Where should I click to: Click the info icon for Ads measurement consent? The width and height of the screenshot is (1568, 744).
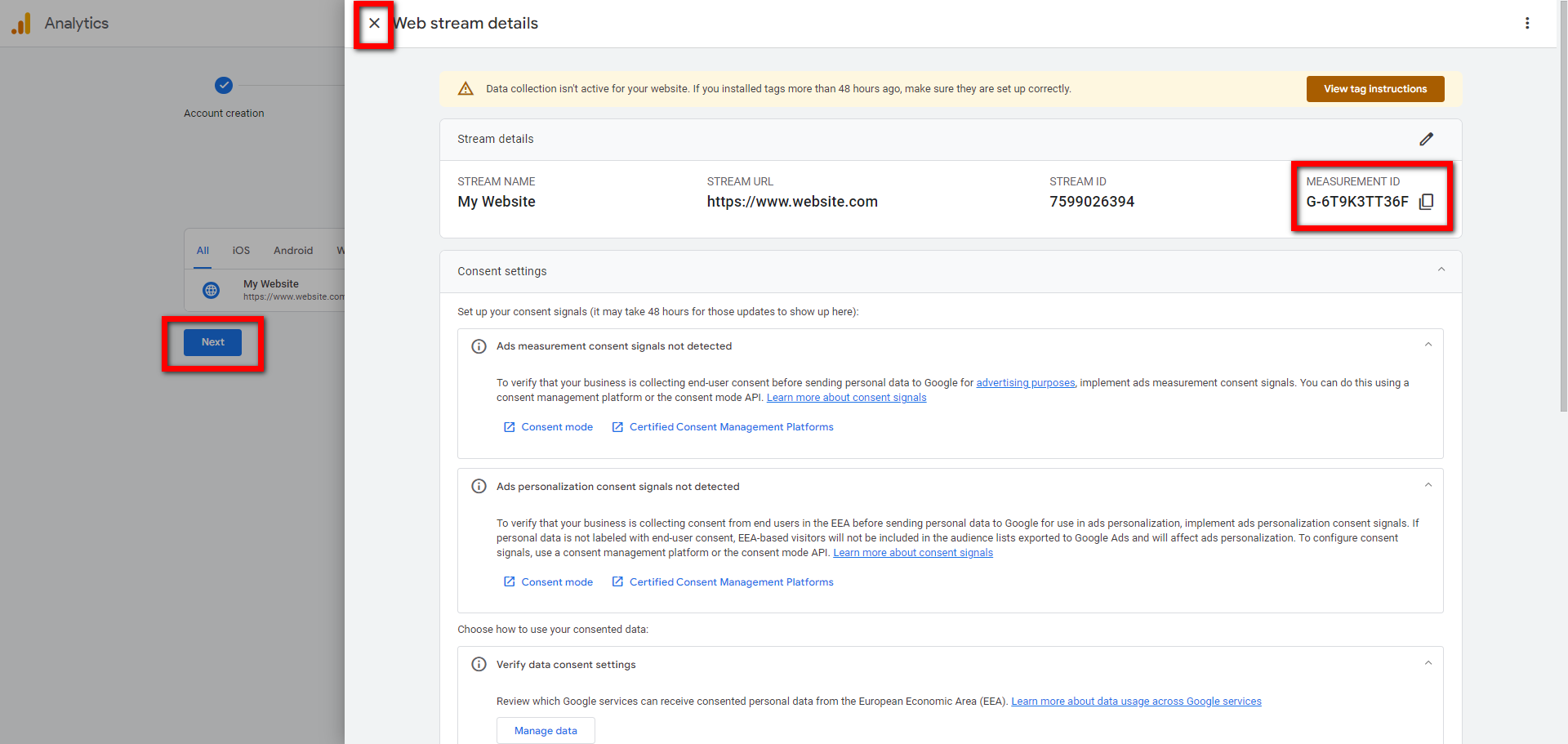coord(479,345)
